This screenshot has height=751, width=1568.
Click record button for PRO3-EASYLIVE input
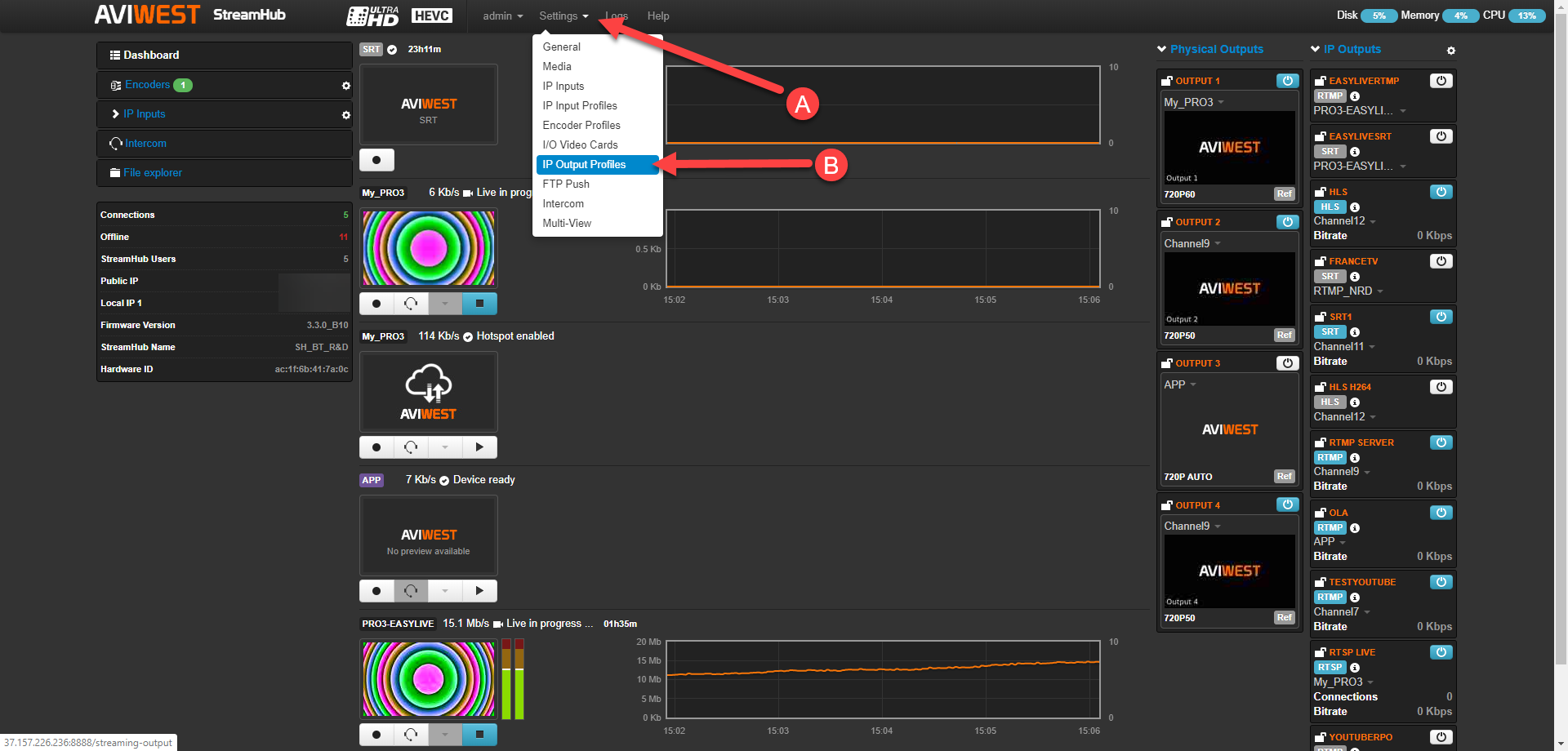376,735
